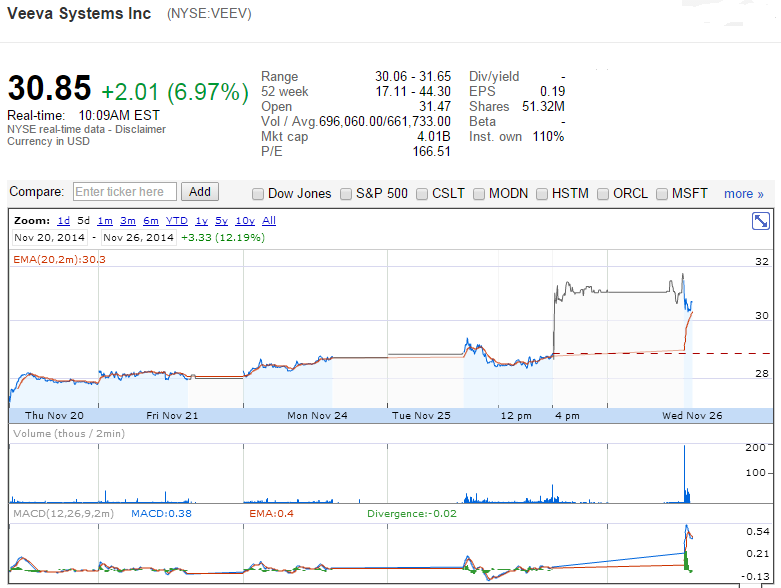Click the Add ticker button
Image resolution: width=781 pixels, height=588 pixels.
point(200,192)
